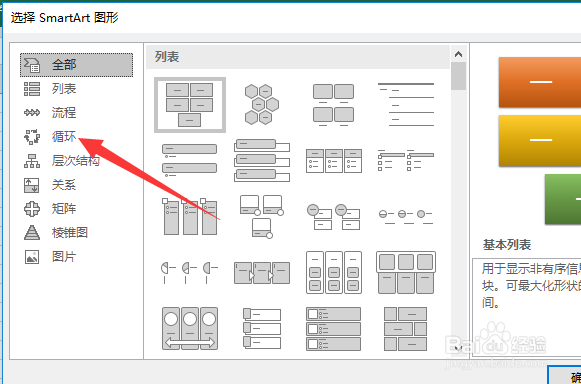Click the dialog title 选择 SmartArt 图形

coord(64,17)
